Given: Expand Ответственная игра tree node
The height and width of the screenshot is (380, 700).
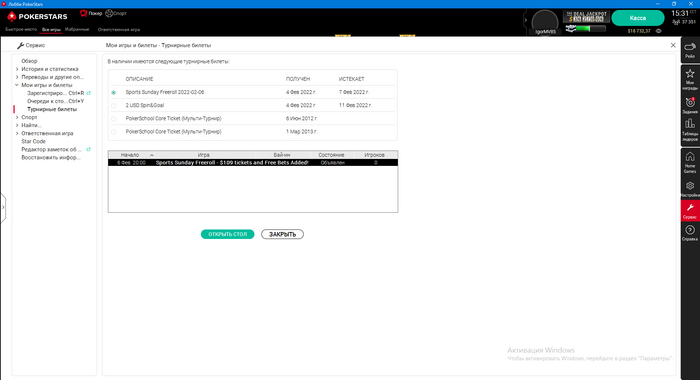Looking at the screenshot, I should click(x=17, y=134).
